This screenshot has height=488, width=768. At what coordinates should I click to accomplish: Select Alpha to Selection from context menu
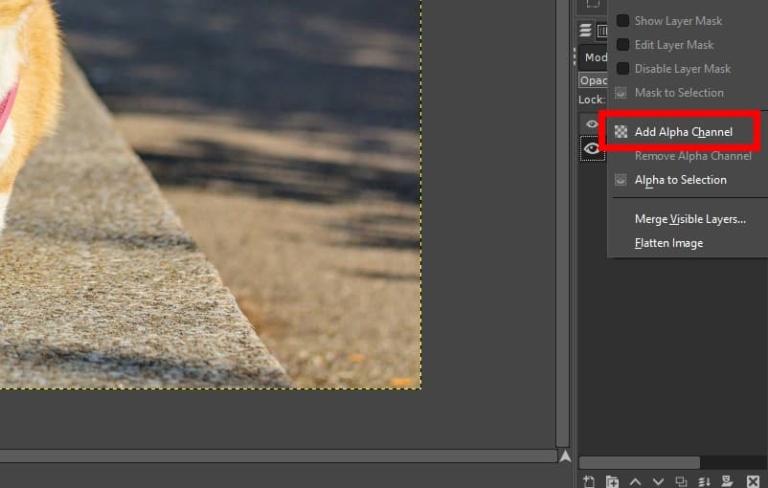pos(680,180)
